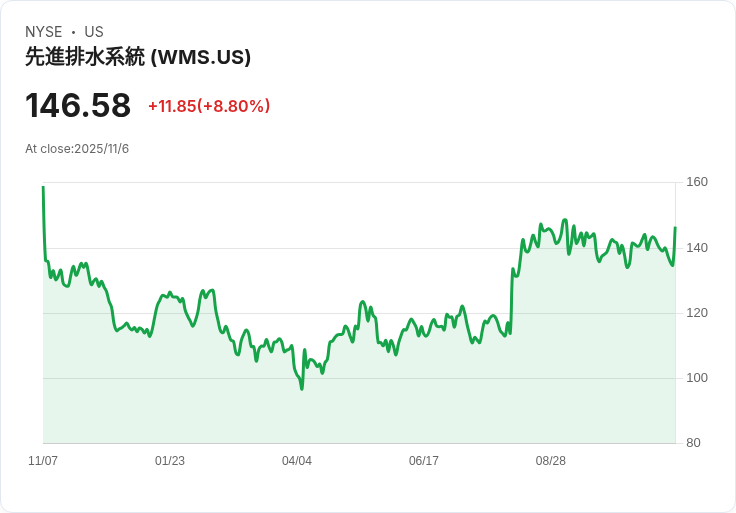
Task: Click the 140 y-axis label
Action: coord(697,248)
